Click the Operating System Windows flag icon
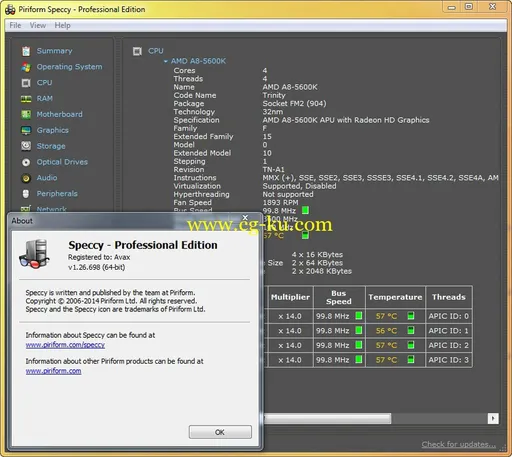The width and height of the screenshot is (512, 457). pos(26,67)
